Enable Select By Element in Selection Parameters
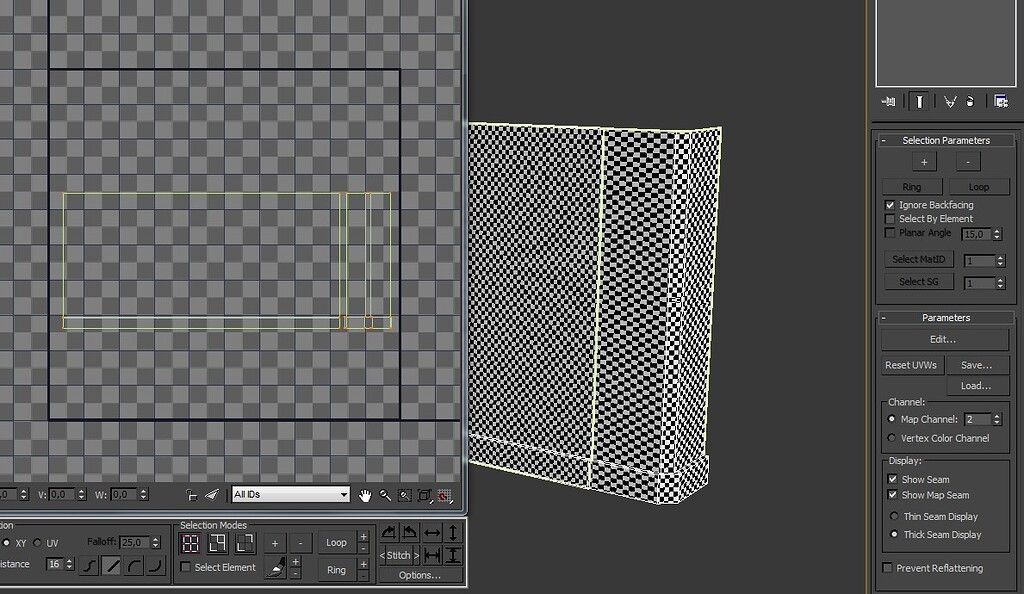Viewport: 1024px width, 594px height. click(x=890, y=218)
